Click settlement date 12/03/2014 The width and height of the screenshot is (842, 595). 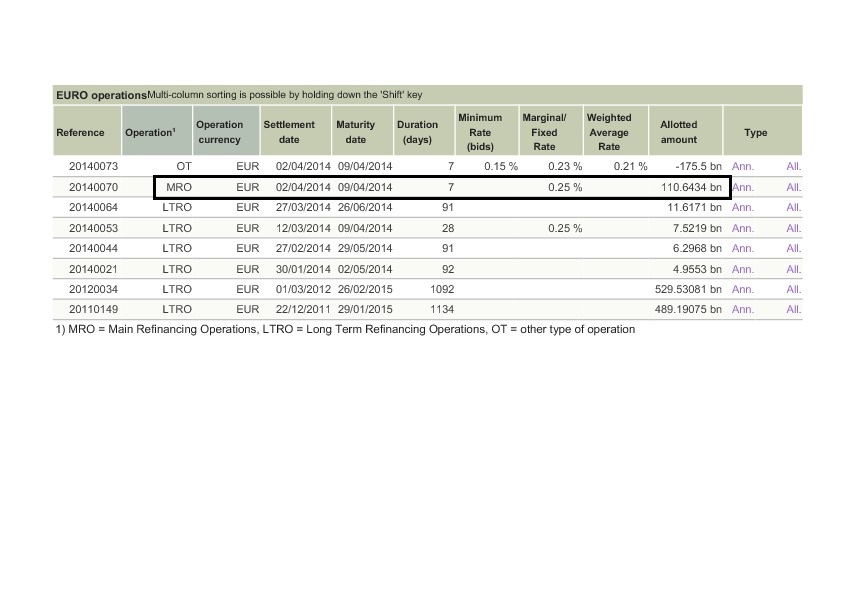303,228
